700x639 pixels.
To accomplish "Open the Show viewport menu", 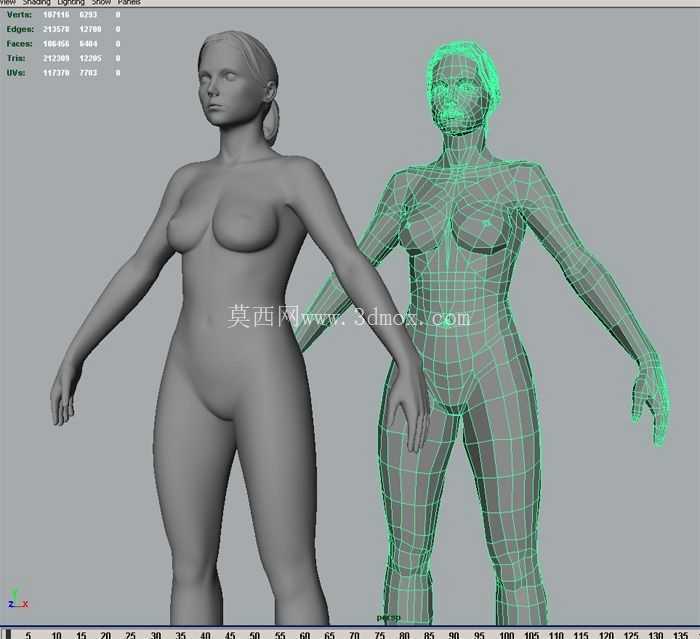I will (x=101, y=2).
